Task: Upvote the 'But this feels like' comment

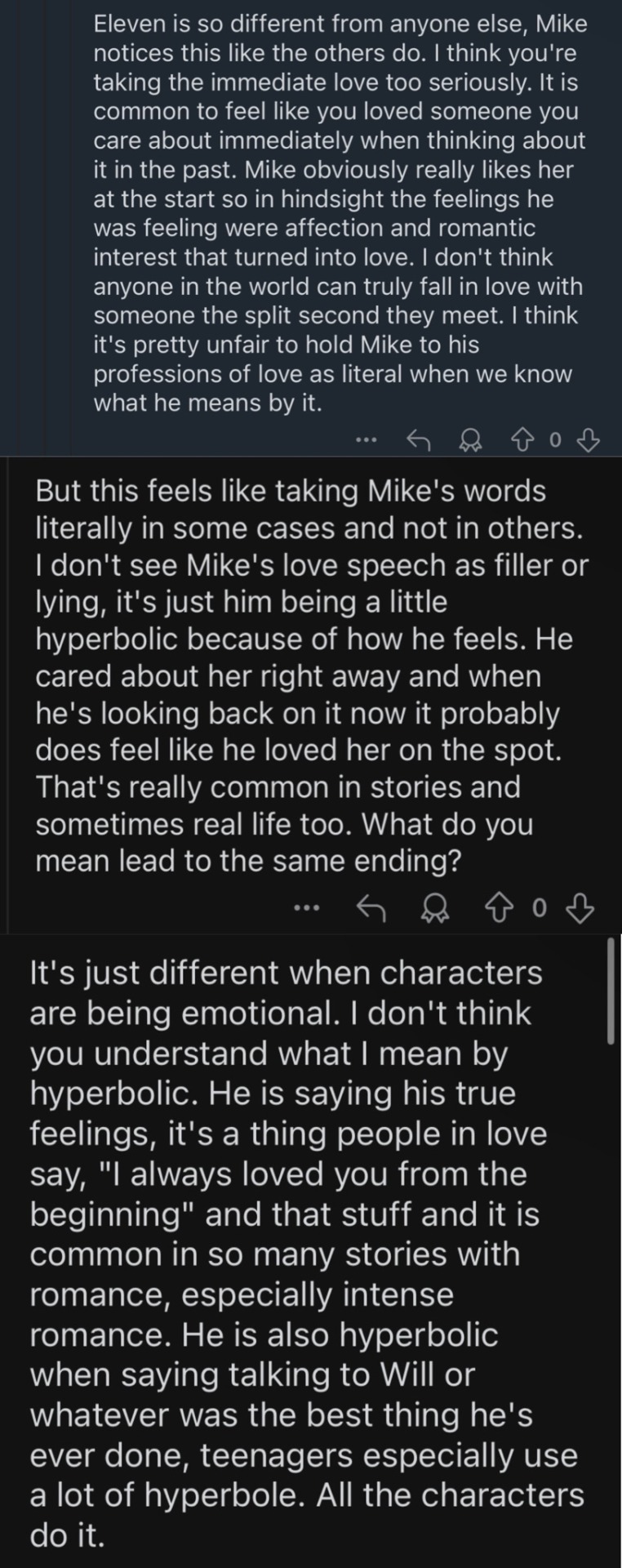Action: (496, 907)
